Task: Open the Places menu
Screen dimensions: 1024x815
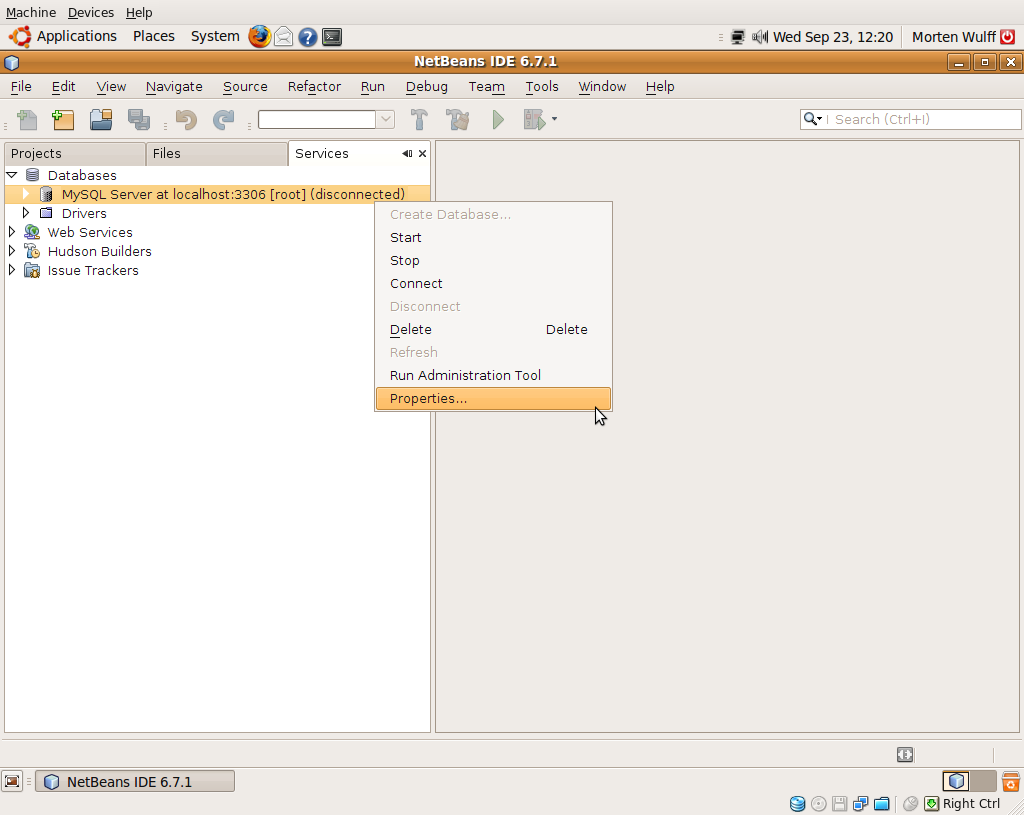Action: click(154, 37)
